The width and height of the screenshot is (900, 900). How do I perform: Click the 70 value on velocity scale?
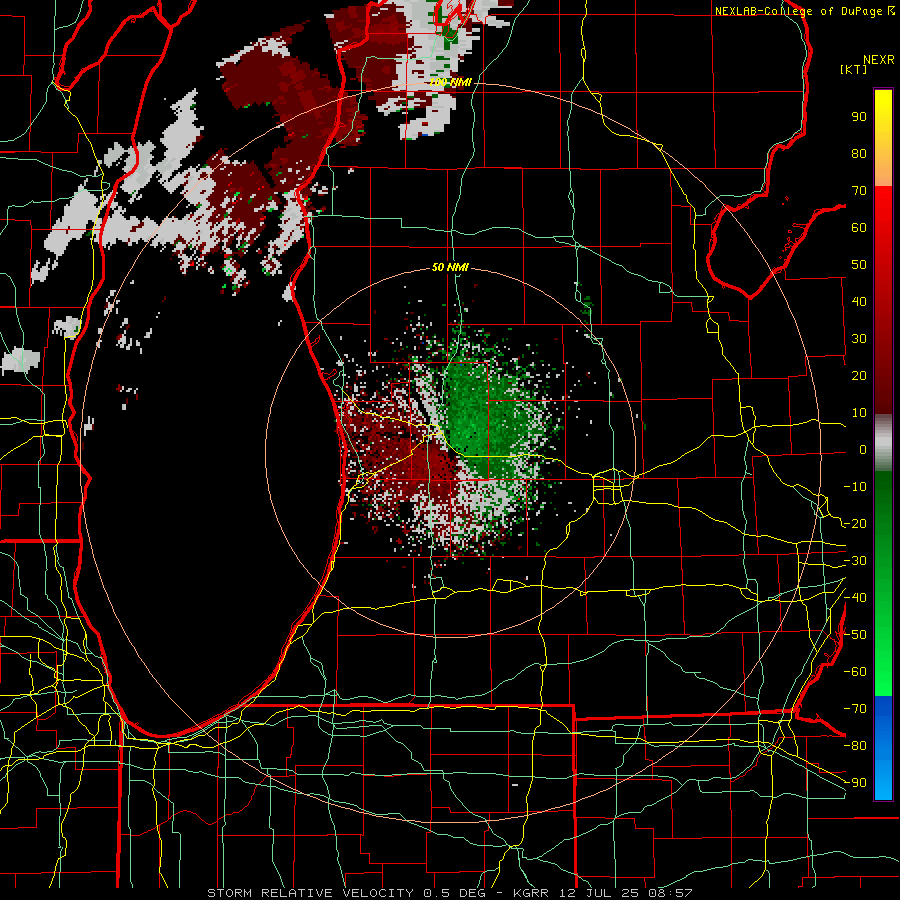click(x=859, y=191)
